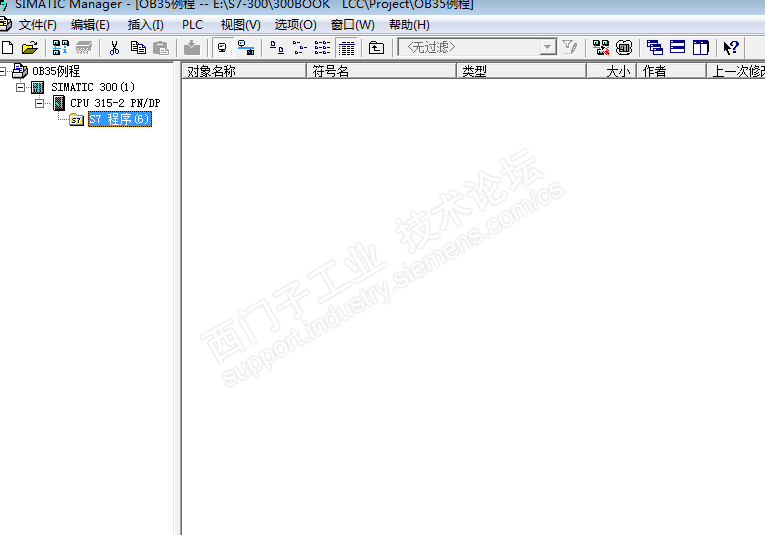Open the 插入(I) menu

145,25
